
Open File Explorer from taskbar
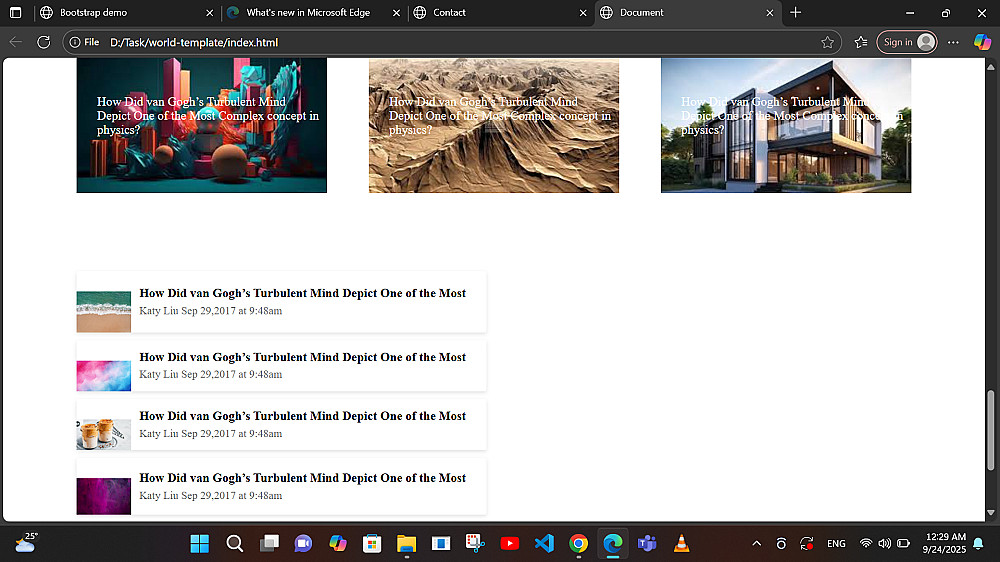(x=406, y=544)
